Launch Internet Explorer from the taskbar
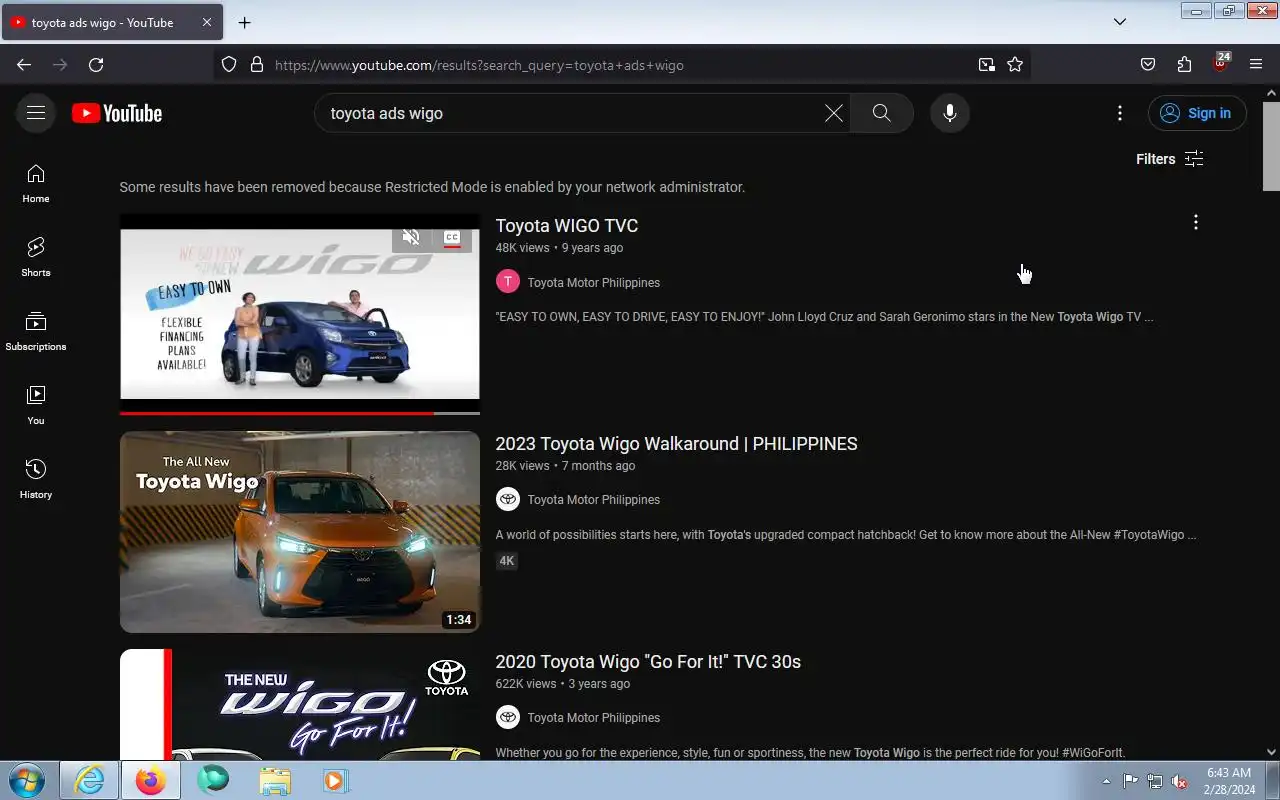1280x800 pixels. (89, 780)
